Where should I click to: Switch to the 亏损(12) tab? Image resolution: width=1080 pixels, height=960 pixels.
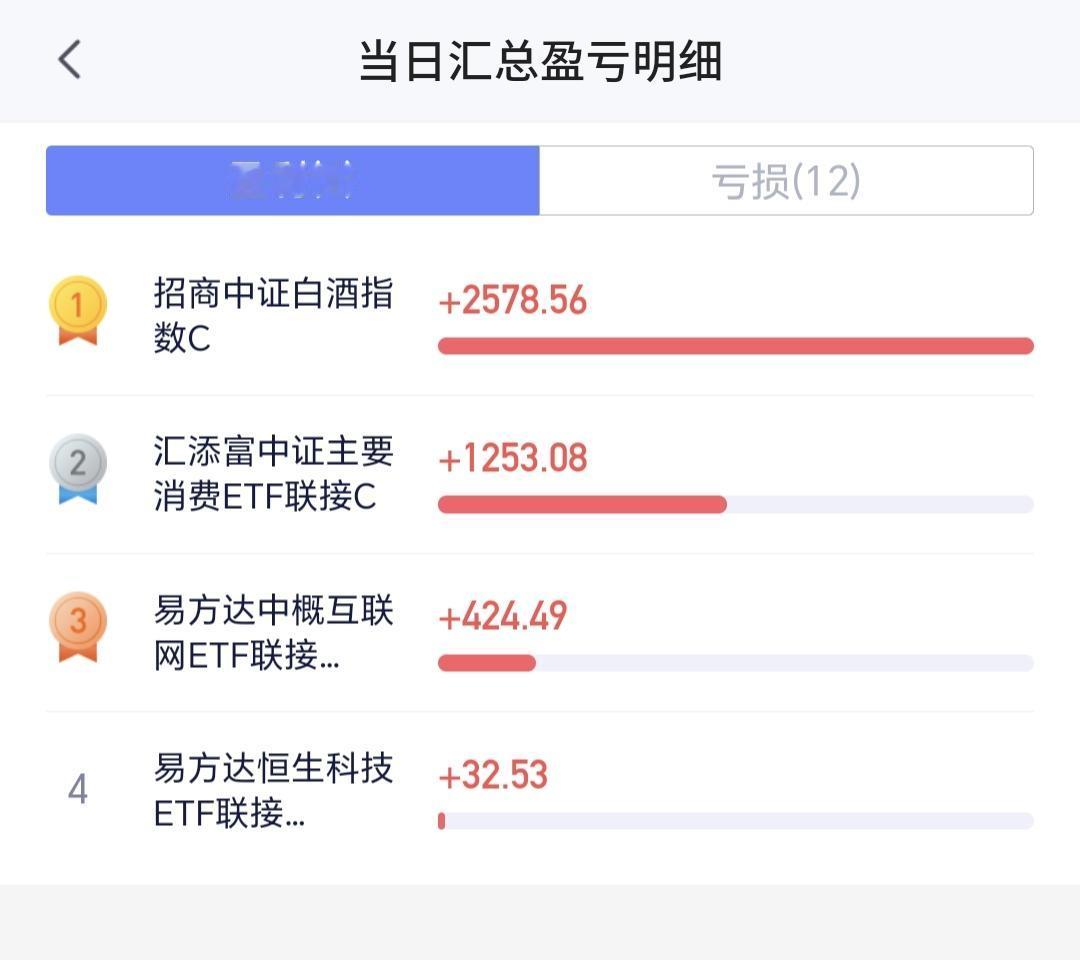[x=786, y=180]
